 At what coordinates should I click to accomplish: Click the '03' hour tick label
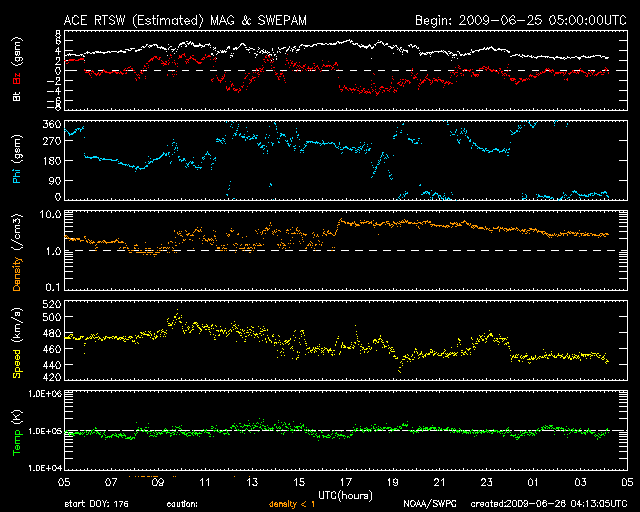coord(580,483)
